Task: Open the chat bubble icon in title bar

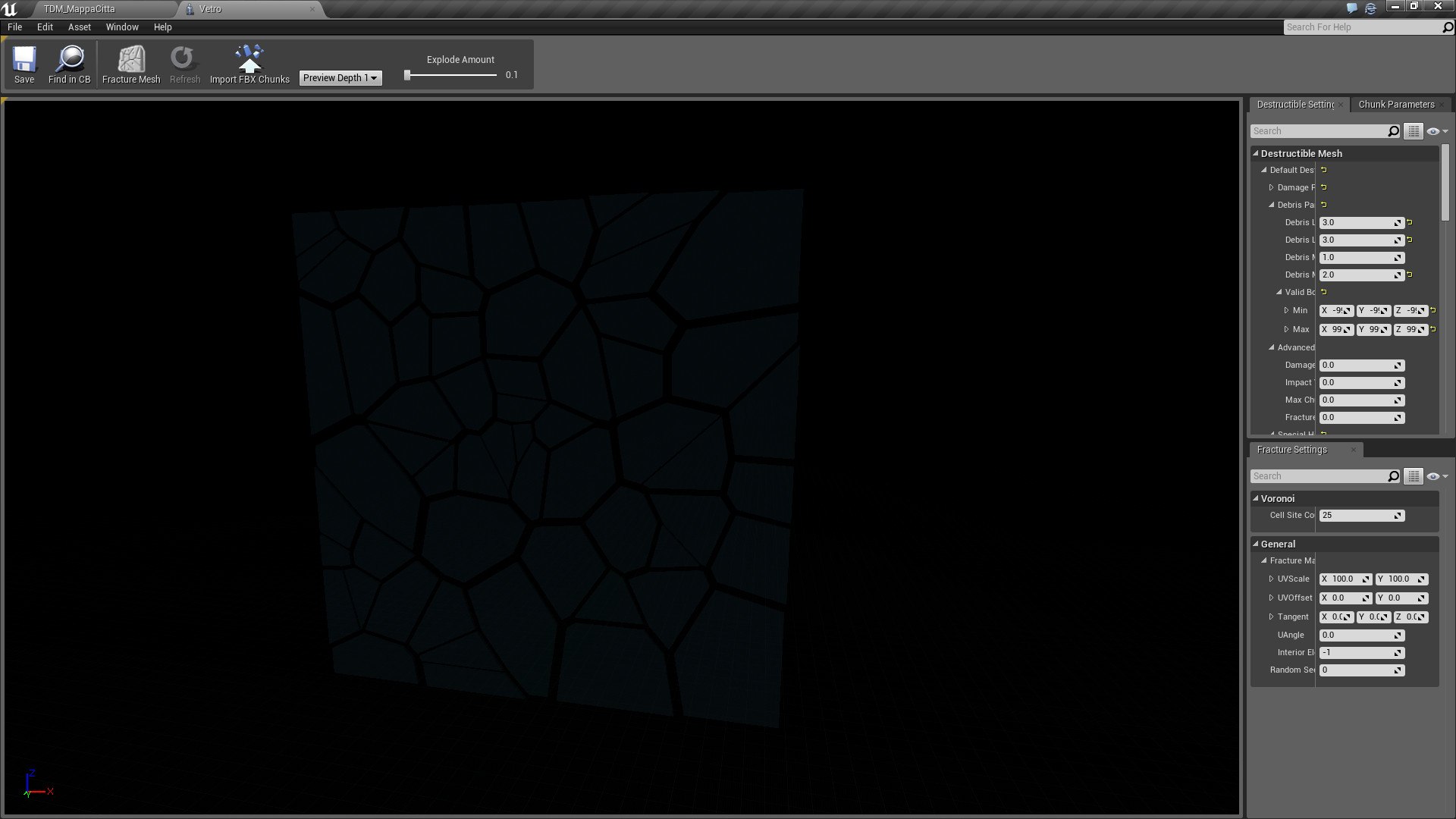Action: tap(1352, 8)
